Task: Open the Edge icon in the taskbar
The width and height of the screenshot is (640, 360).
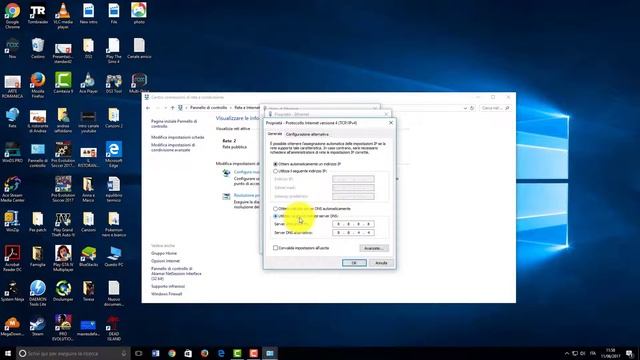Action: click(x=221, y=353)
